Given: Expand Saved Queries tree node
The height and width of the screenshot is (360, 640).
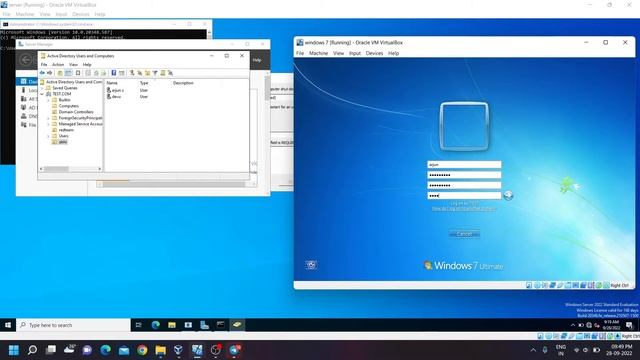Looking at the screenshot, I should (x=42, y=88).
